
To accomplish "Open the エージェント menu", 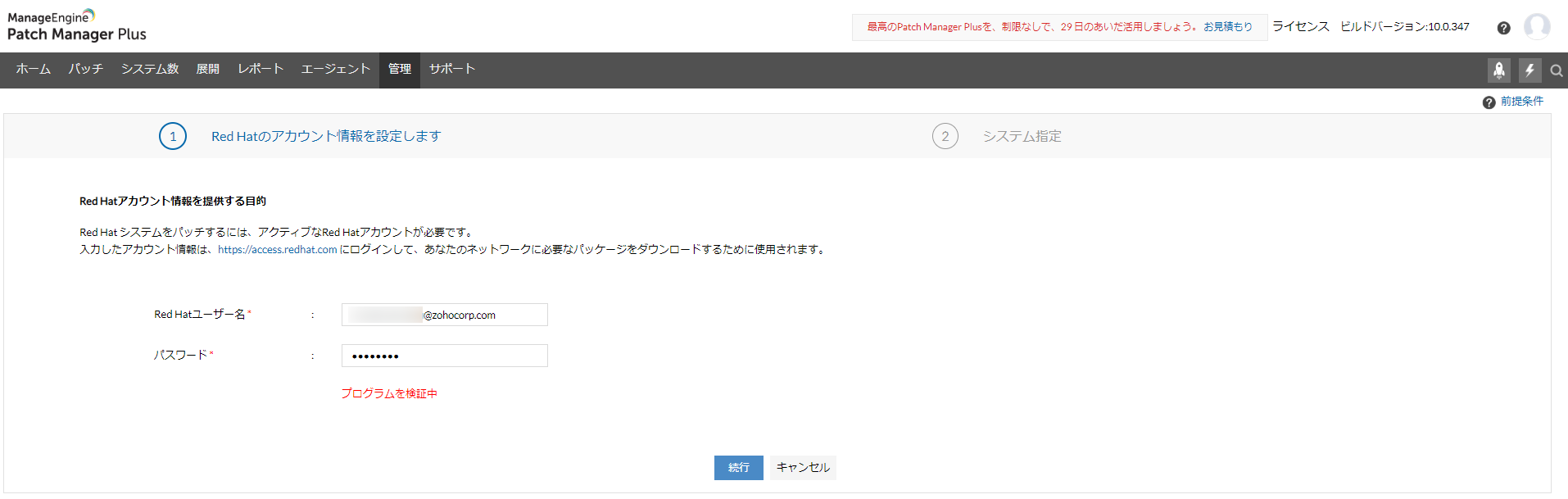I will (x=336, y=69).
